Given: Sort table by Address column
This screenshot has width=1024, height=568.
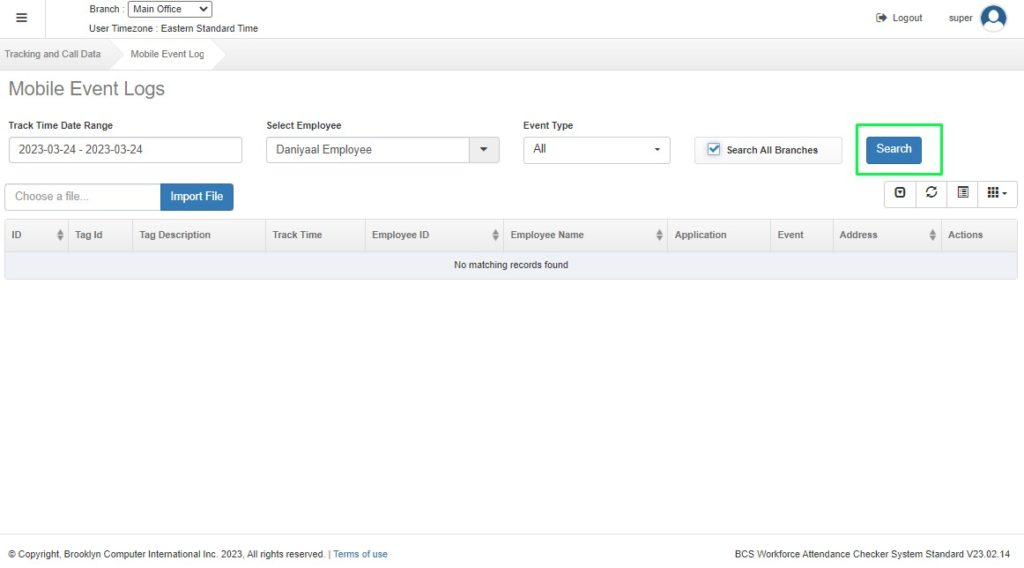Looking at the screenshot, I should click(x=932, y=235).
